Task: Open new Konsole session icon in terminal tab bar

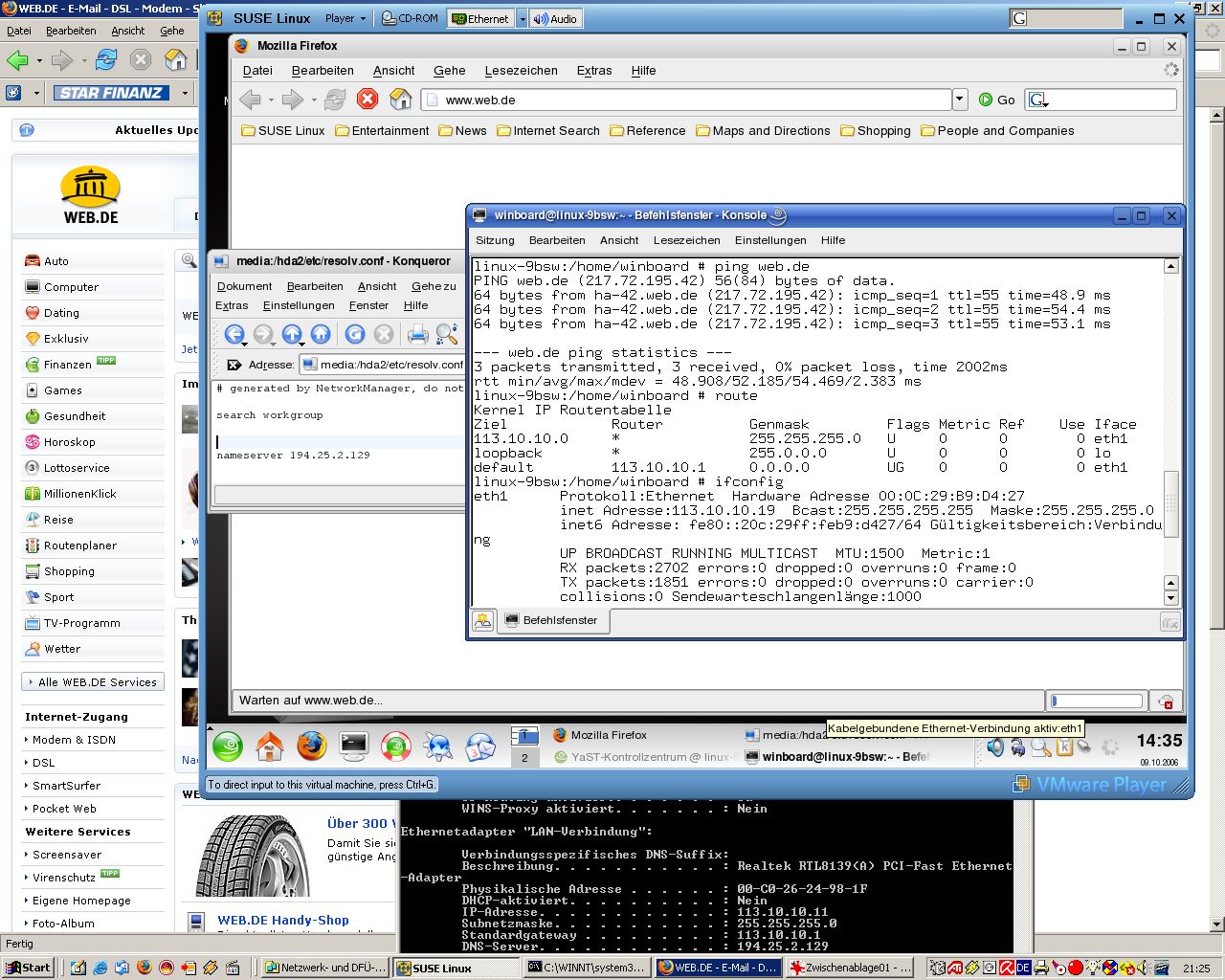Action: click(x=483, y=620)
